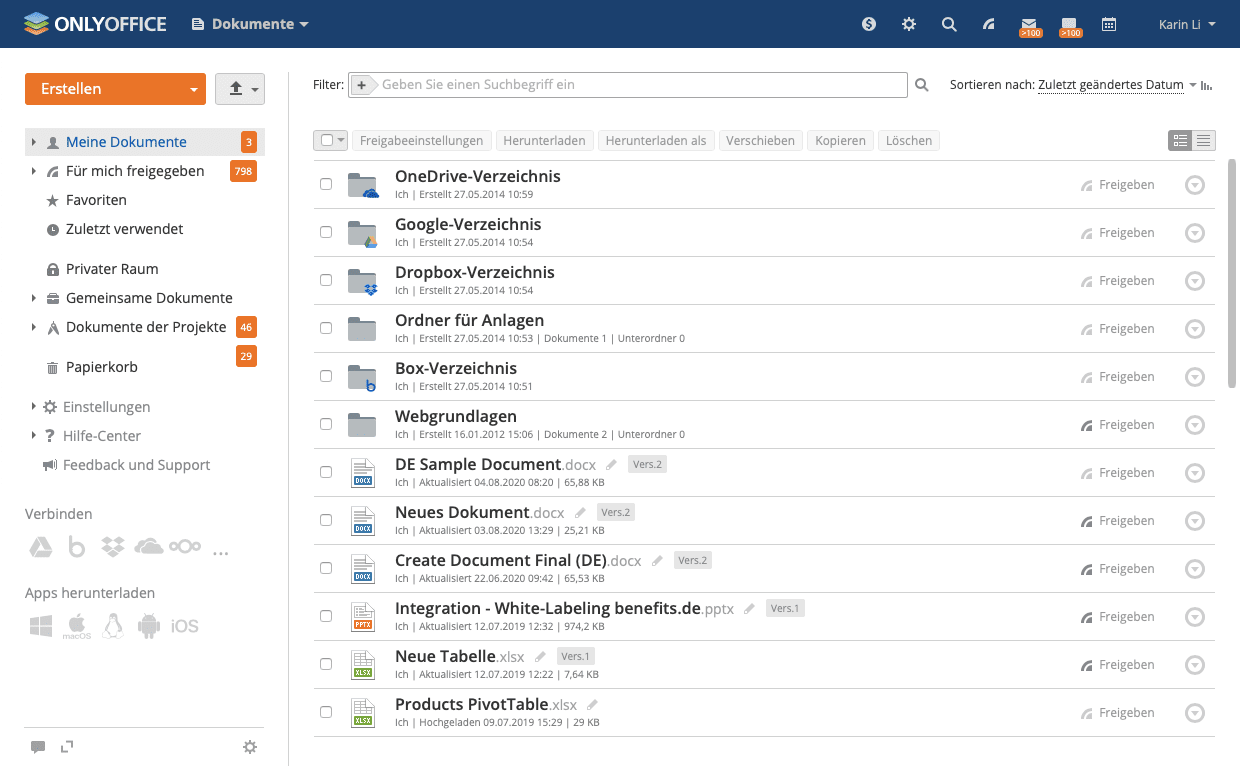
Task: Connect Box account under Verbinden
Action: [x=77, y=547]
